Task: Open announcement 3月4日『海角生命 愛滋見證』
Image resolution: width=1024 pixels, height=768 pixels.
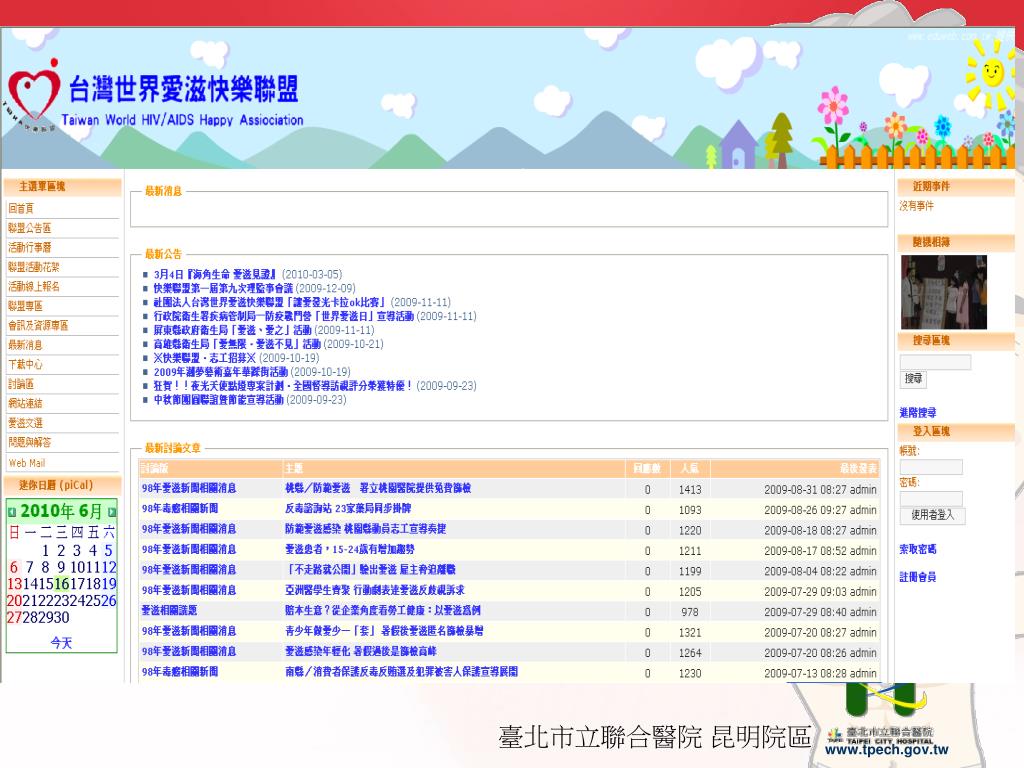Action: [x=216, y=274]
